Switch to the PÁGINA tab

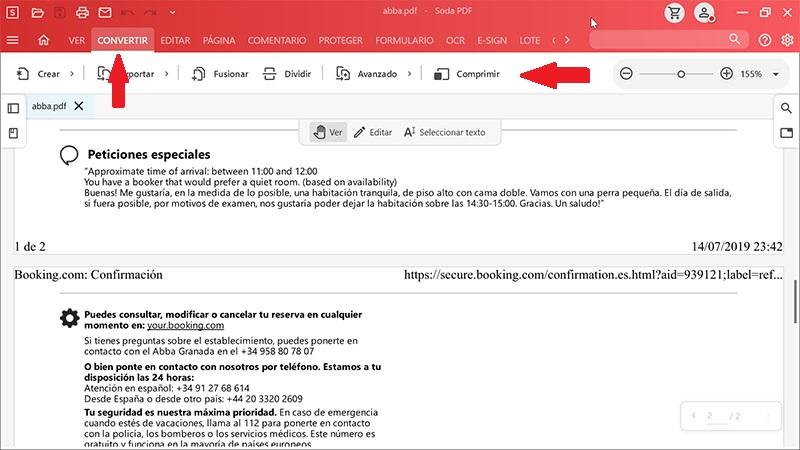tap(219, 40)
